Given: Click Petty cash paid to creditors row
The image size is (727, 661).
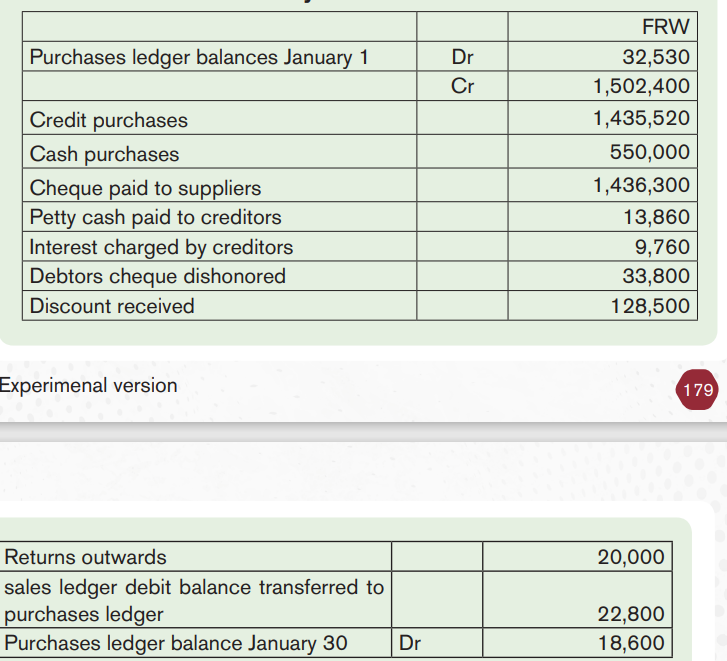Looking at the screenshot, I should 360,217.
